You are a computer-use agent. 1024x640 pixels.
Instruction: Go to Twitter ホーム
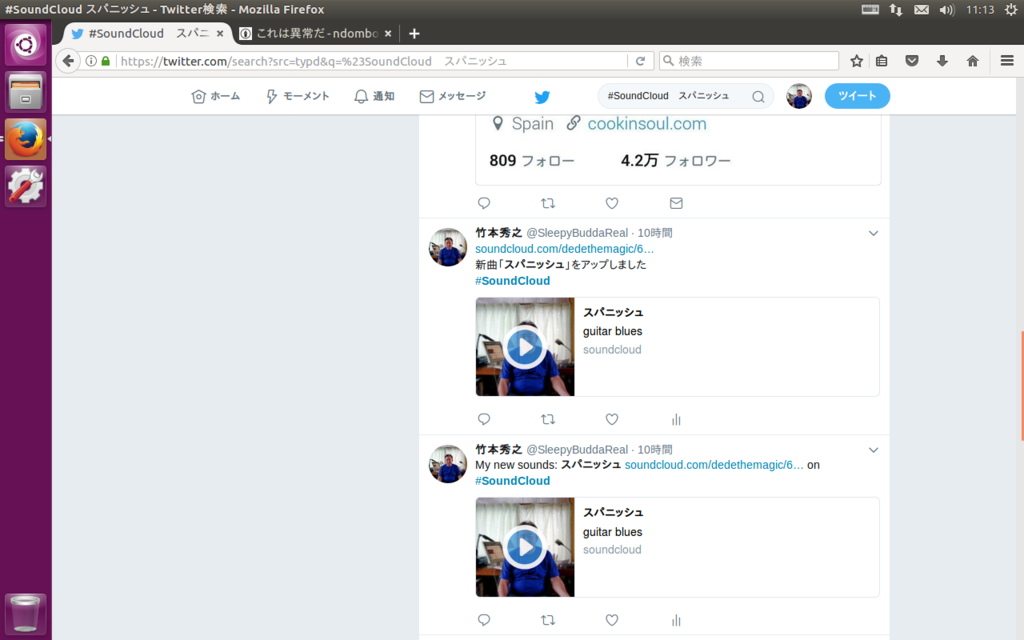pos(216,96)
